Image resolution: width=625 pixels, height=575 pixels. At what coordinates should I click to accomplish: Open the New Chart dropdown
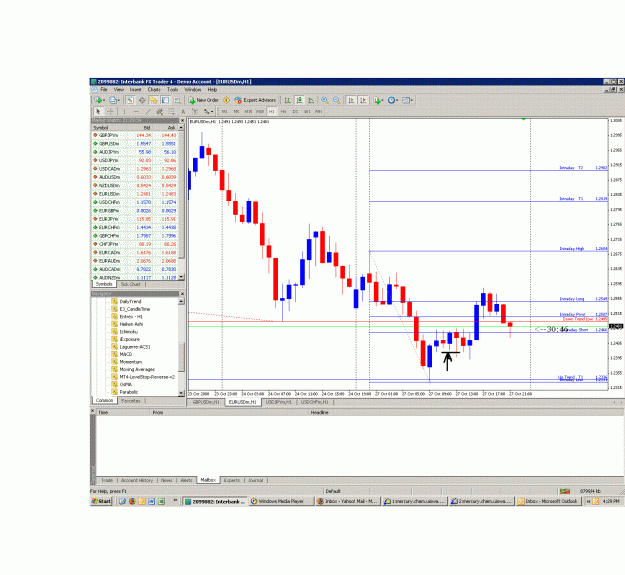coord(100,100)
